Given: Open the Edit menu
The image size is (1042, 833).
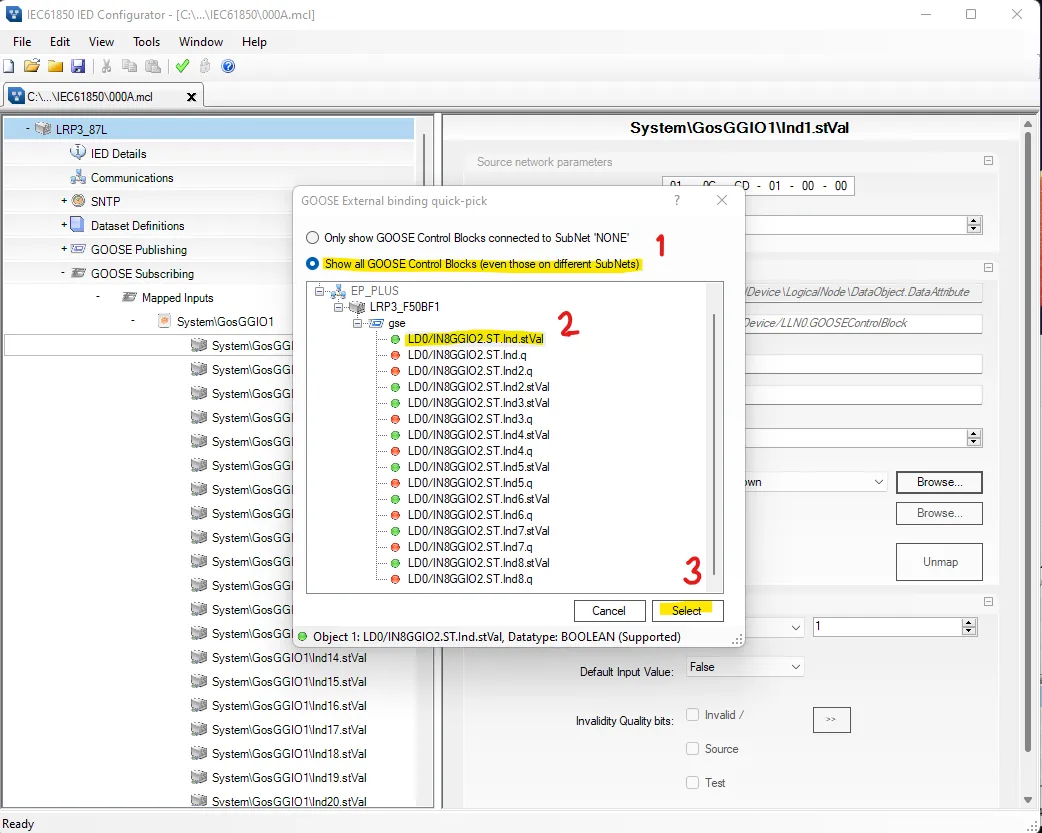Looking at the screenshot, I should pos(60,42).
